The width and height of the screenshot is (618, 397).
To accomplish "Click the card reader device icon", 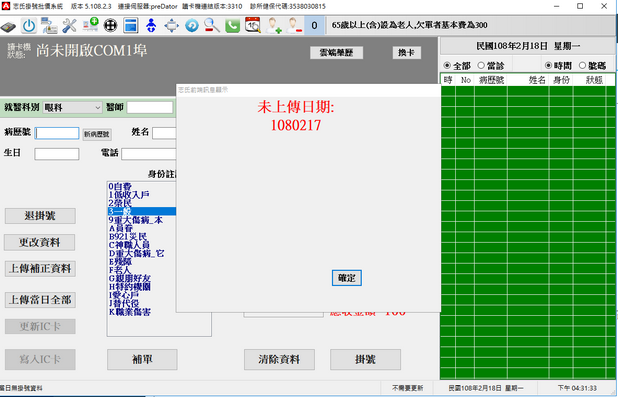I will click(8, 26).
